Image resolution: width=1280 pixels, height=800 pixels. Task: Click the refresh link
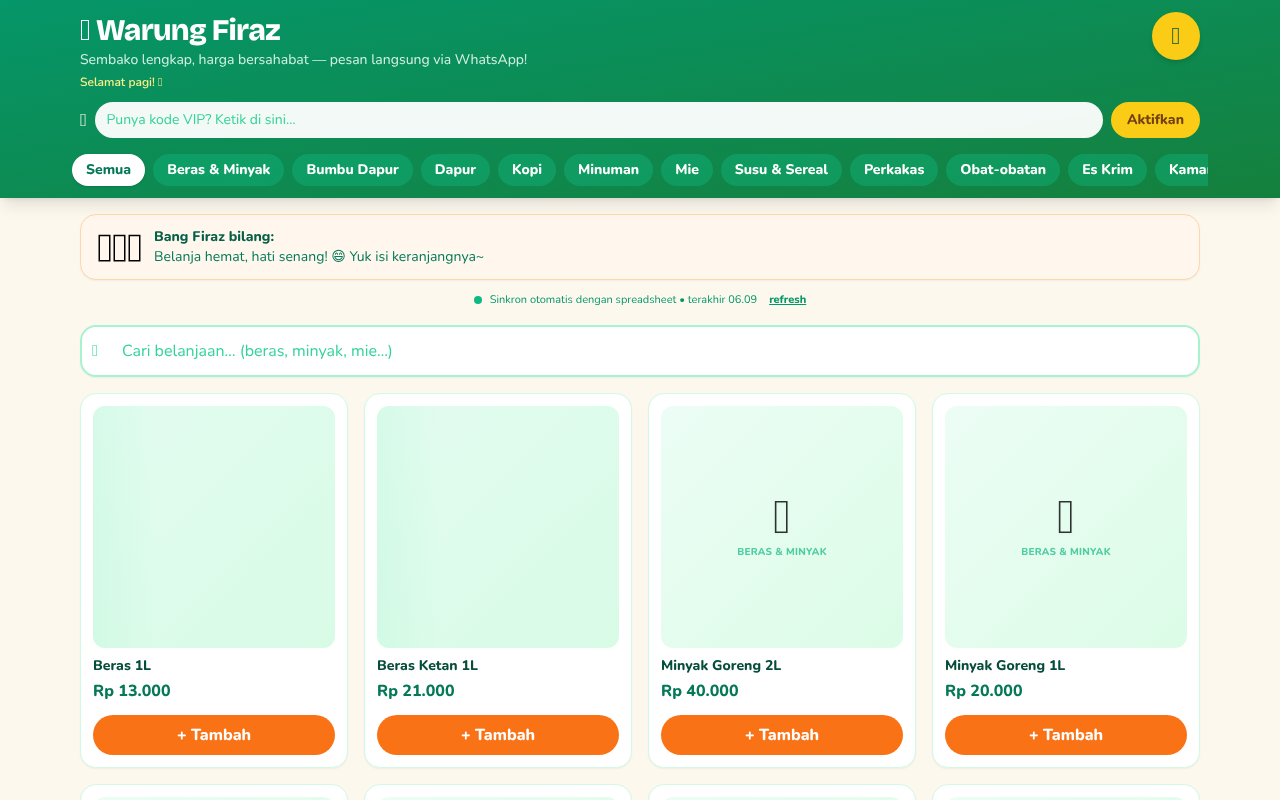pos(787,300)
